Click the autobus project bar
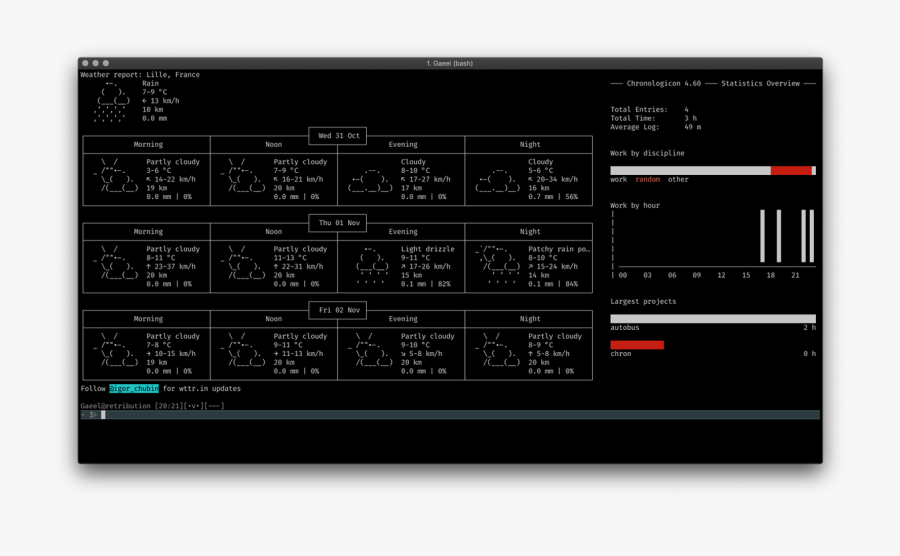Image resolution: width=900 pixels, height=556 pixels. tap(712, 319)
